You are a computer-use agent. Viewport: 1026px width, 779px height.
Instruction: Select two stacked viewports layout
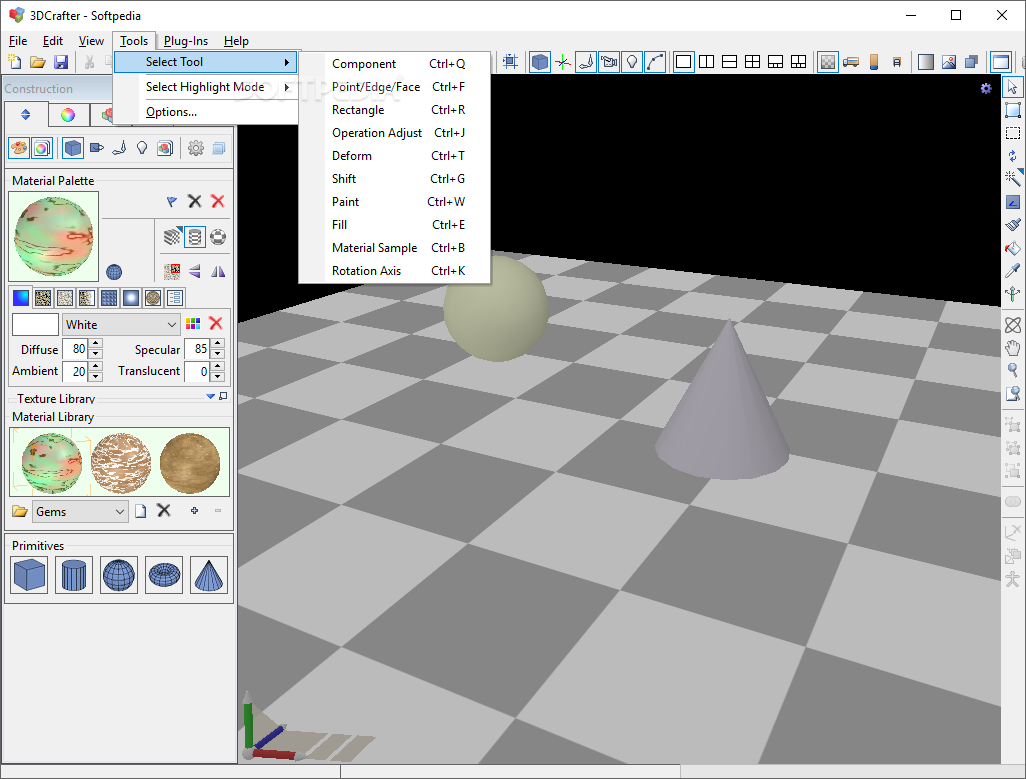(730, 62)
